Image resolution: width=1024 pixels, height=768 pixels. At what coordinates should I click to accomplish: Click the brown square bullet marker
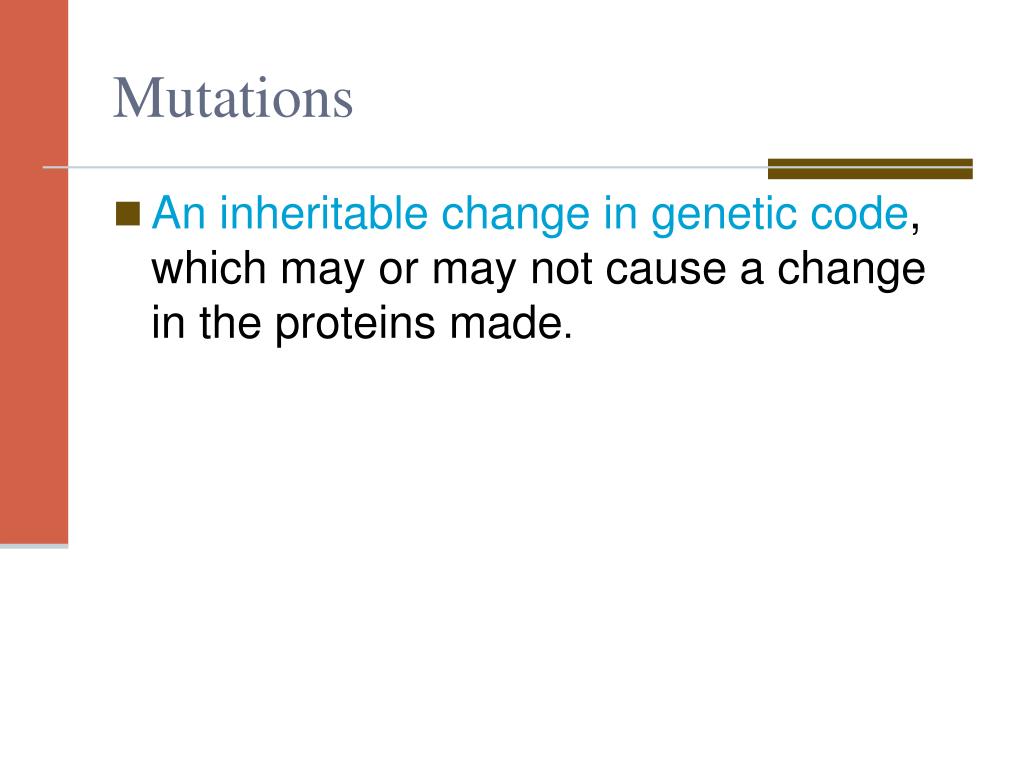[x=128, y=214]
